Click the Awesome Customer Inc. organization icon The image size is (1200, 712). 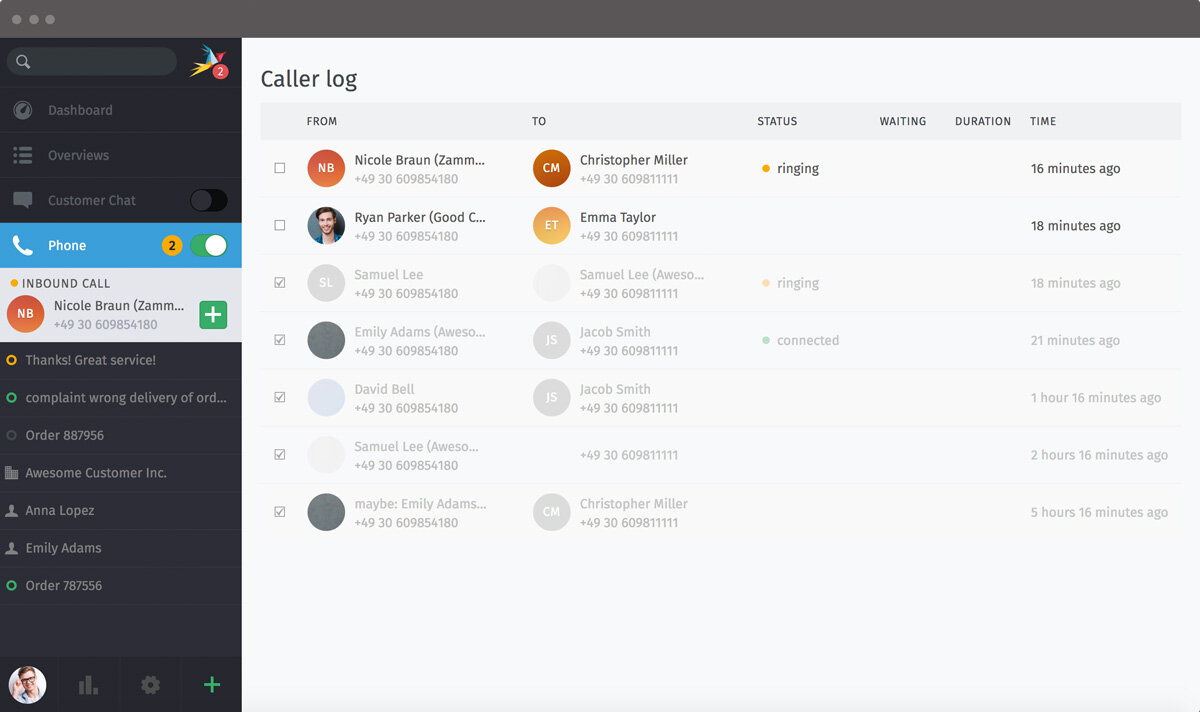(x=12, y=473)
